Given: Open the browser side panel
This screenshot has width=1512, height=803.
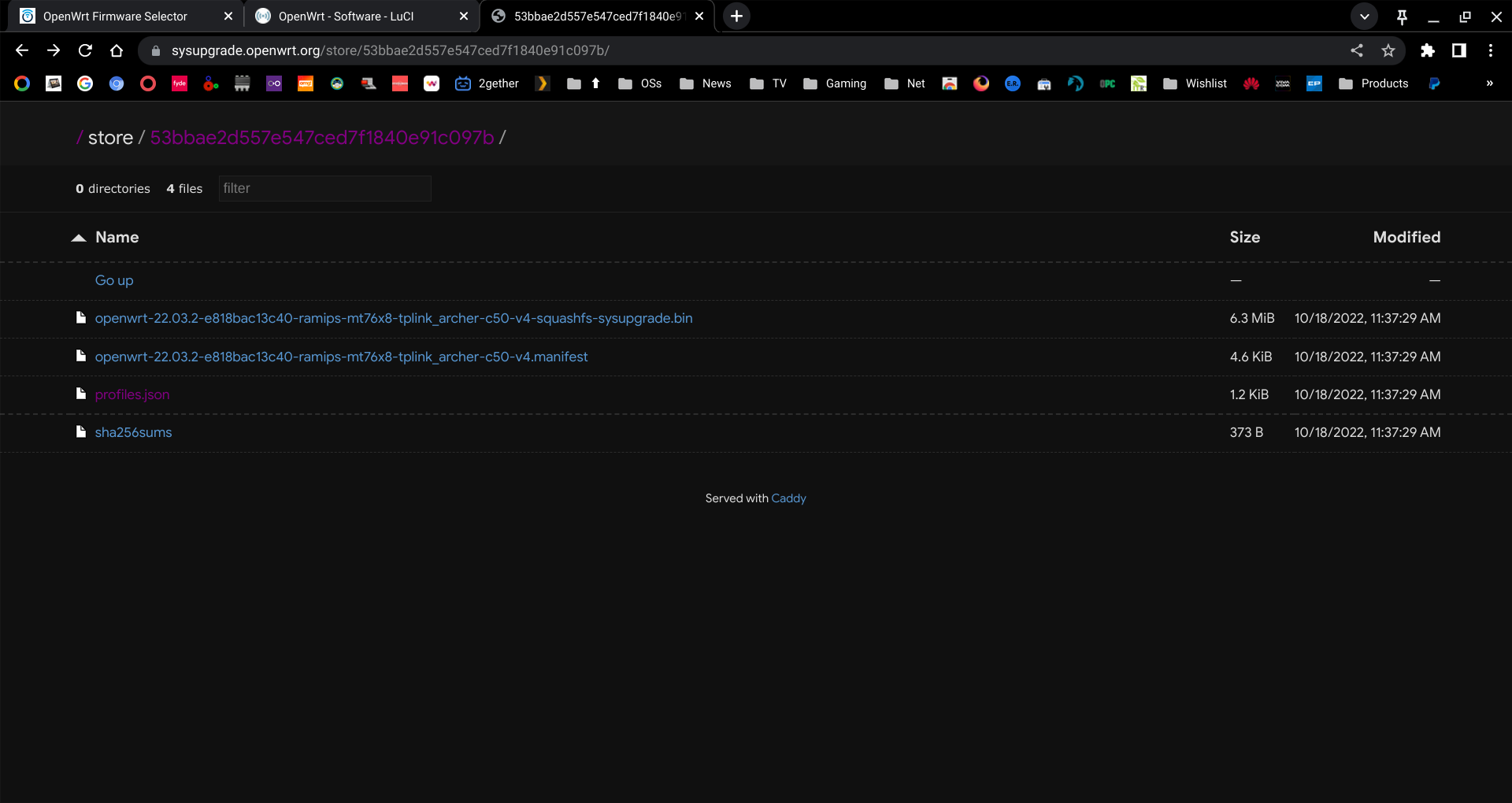Looking at the screenshot, I should tap(1460, 50).
